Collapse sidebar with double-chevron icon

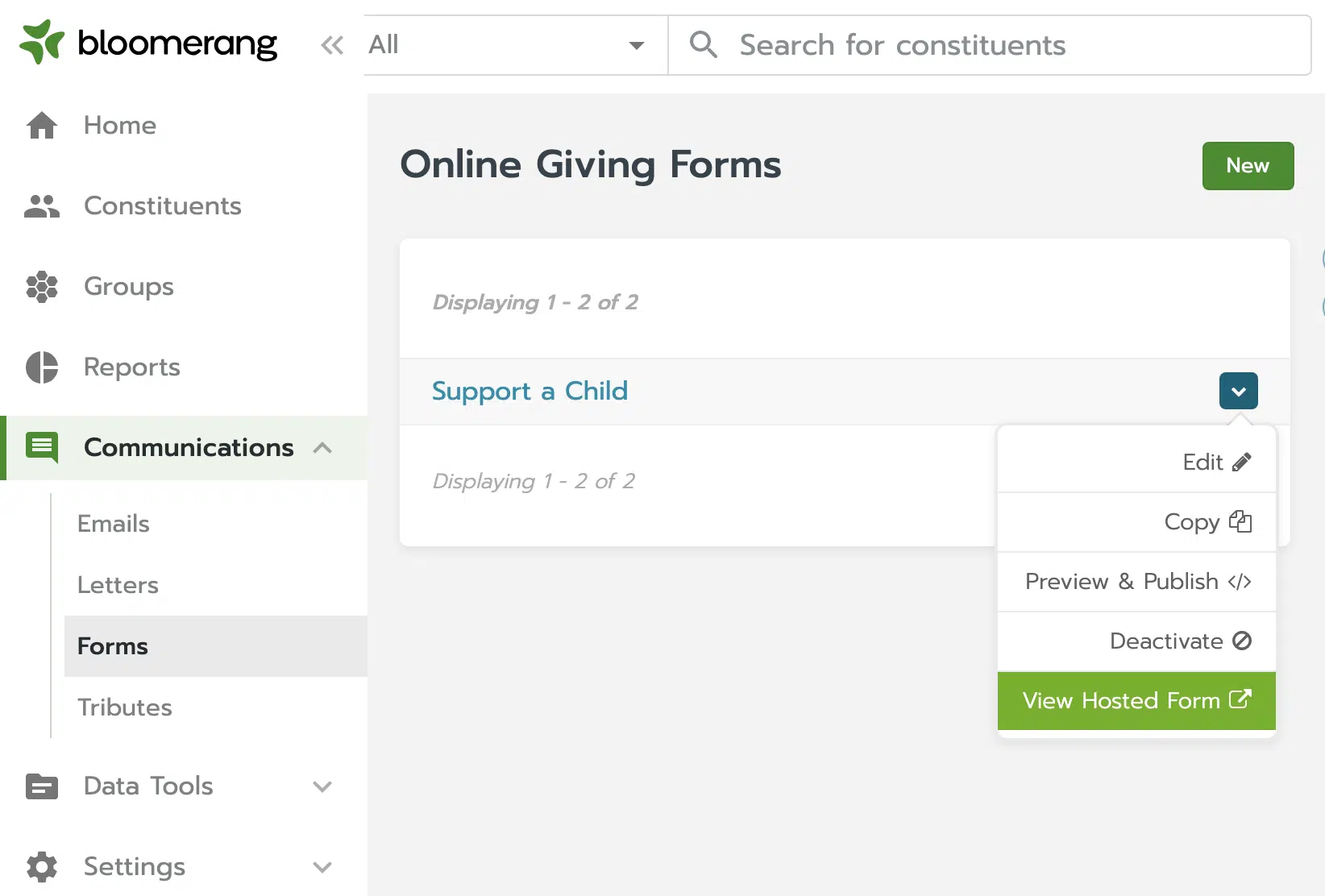coord(332,45)
